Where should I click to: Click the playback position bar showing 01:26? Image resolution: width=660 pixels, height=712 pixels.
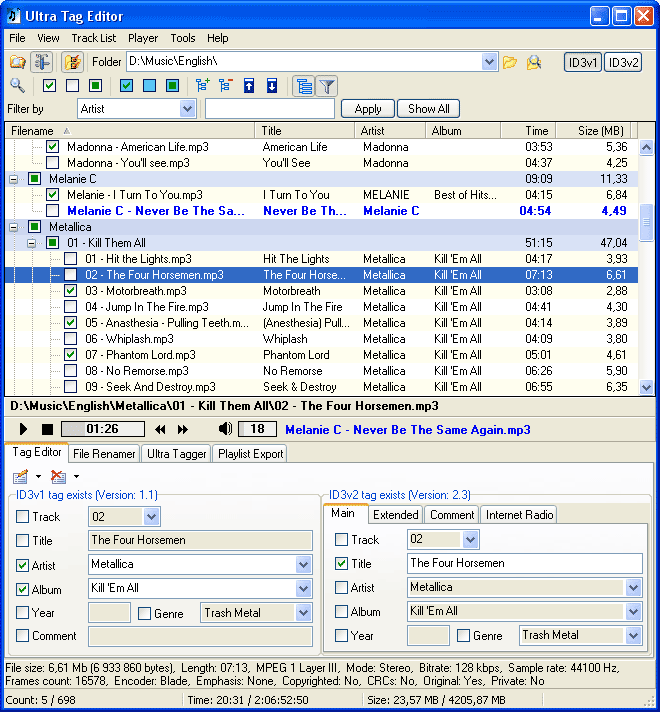103,429
